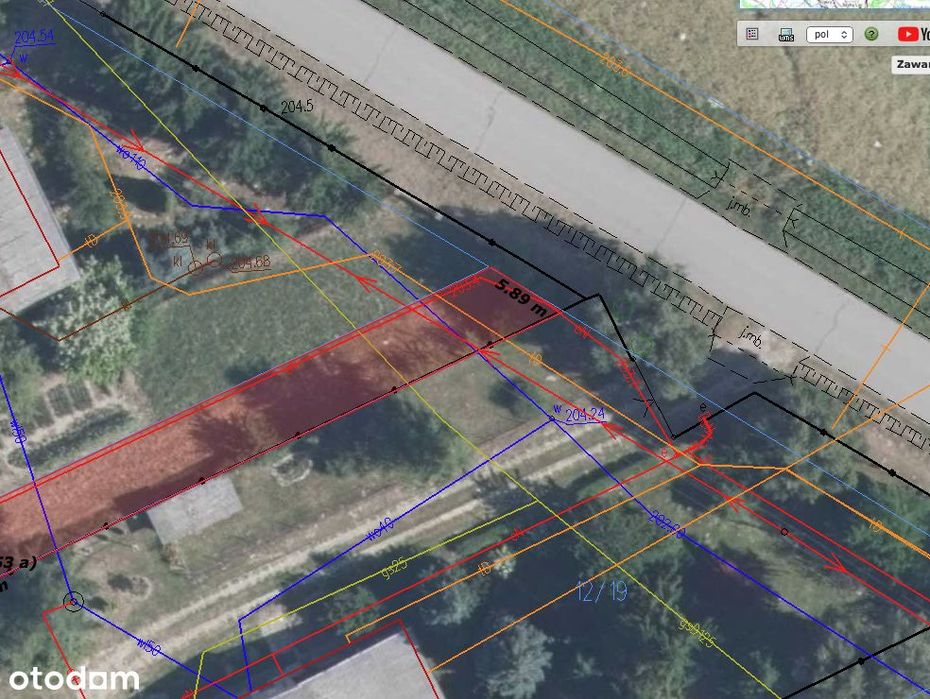Click the circled manhole symbol on blue line
The image size is (930, 699).
point(73,602)
